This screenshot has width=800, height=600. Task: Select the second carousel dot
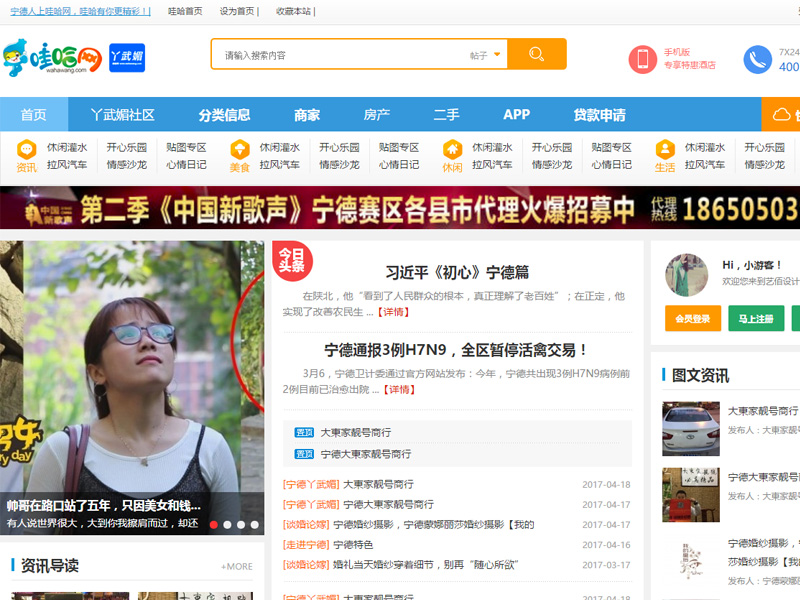(227, 524)
